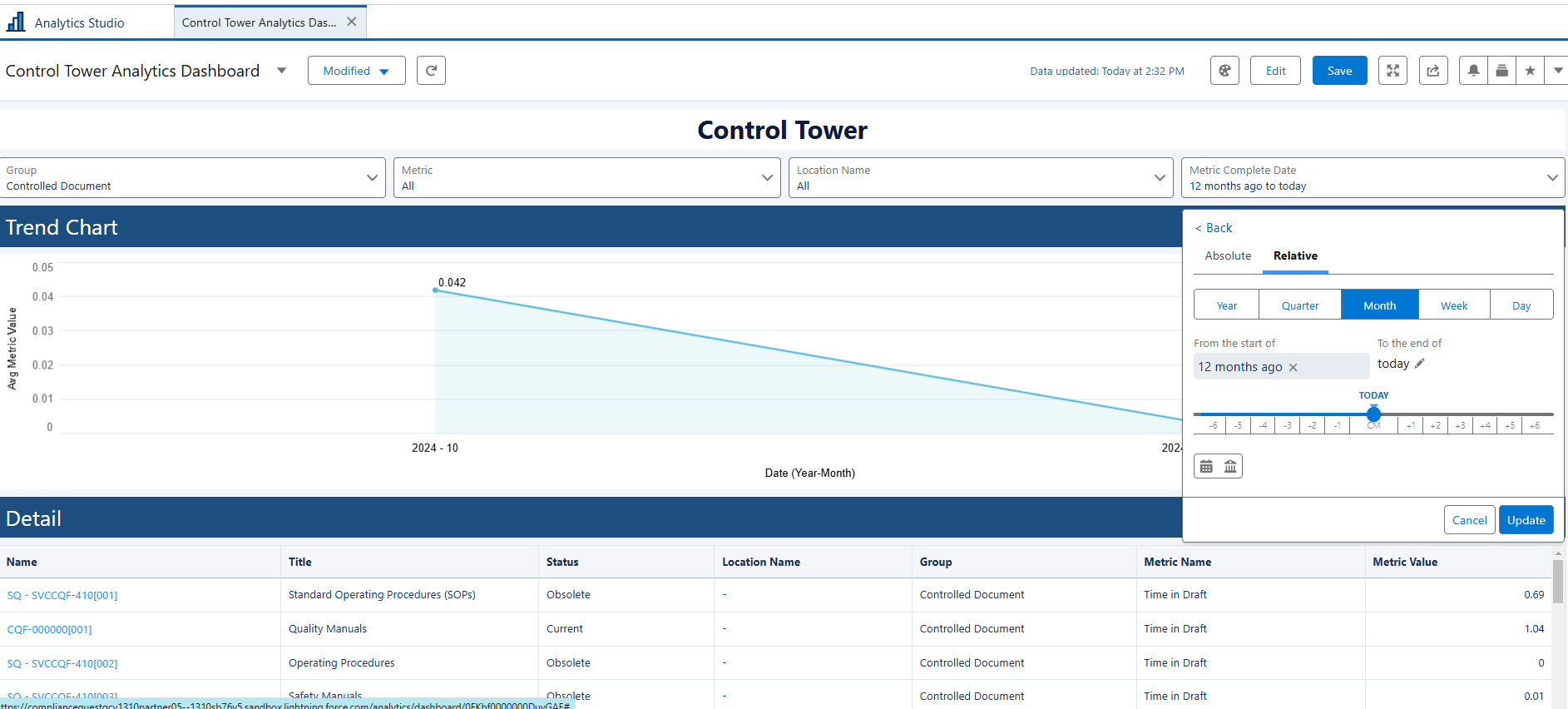The width and height of the screenshot is (1568, 709).
Task: Open the Location Name filter dropdown
Action: [1160, 178]
